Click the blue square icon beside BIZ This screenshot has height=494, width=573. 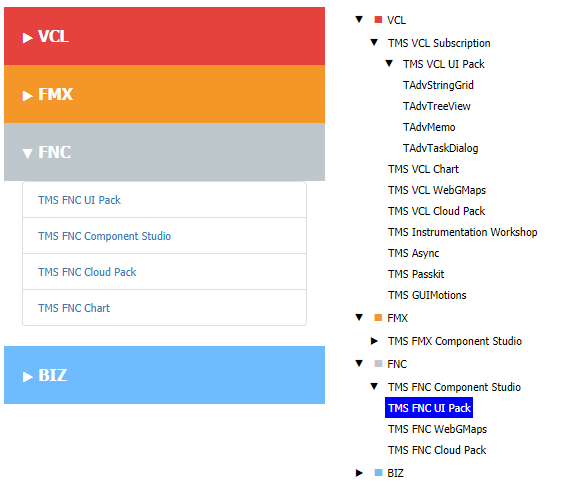[378, 472]
